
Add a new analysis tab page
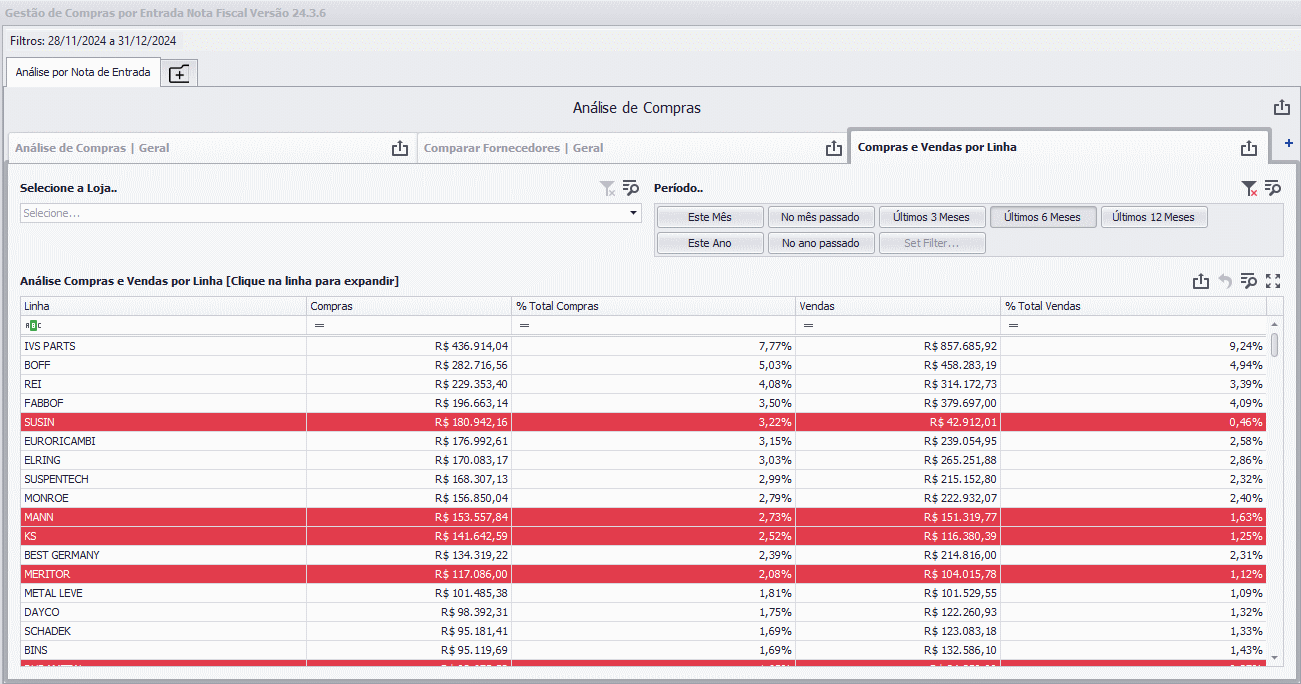tap(179, 73)
